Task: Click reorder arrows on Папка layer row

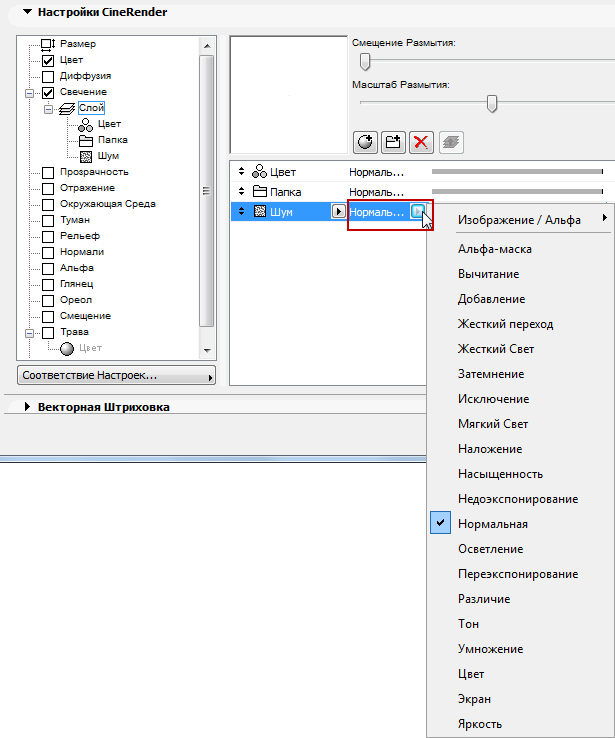Action: 241,191
